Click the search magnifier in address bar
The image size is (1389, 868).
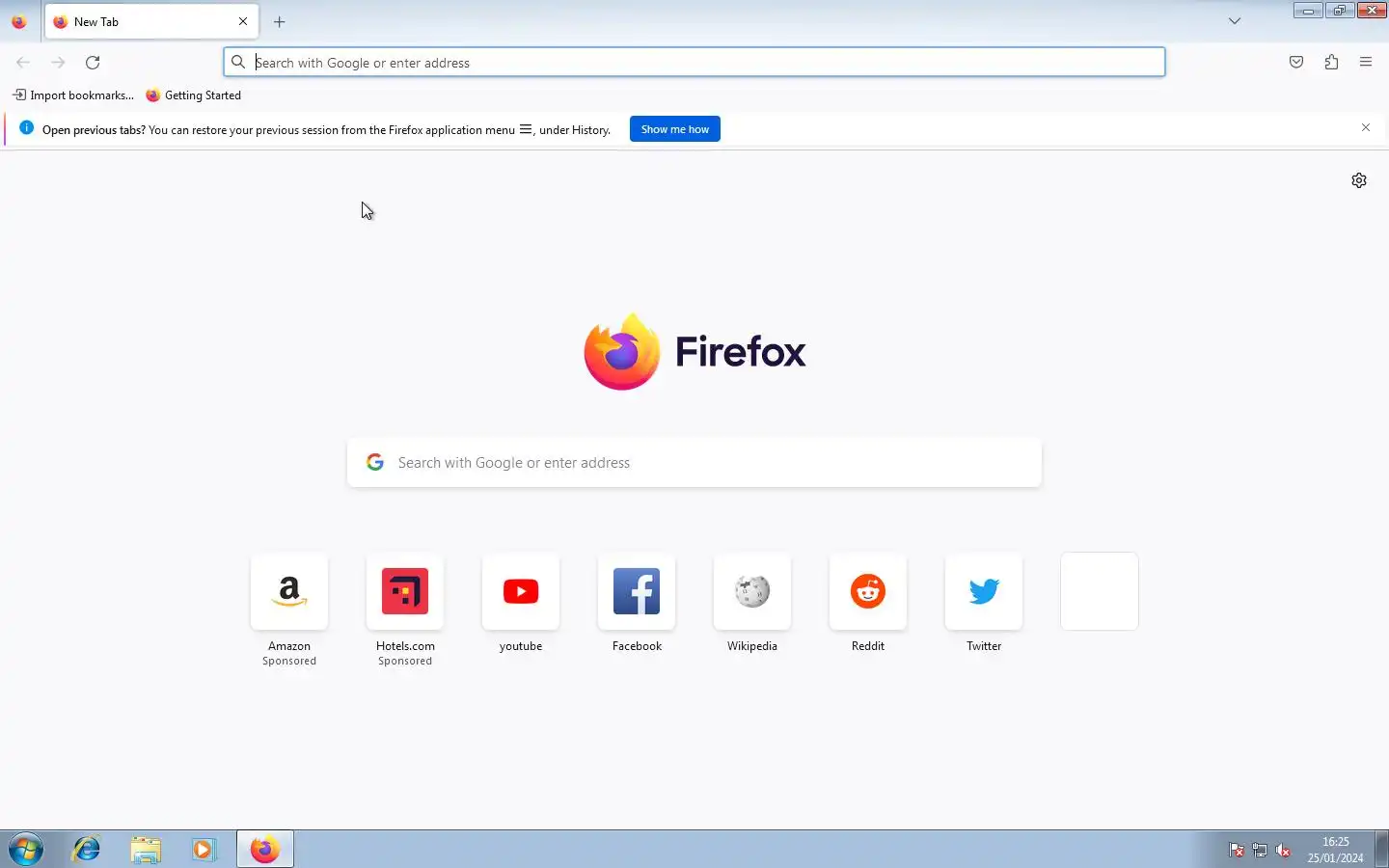238,63
